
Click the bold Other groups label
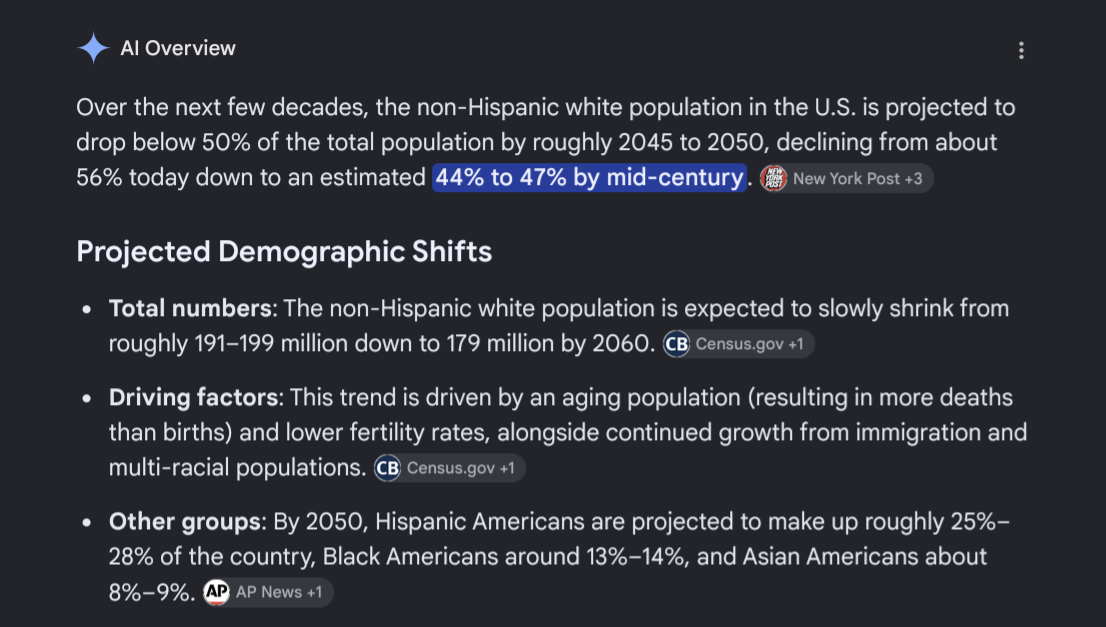point(184,522)
